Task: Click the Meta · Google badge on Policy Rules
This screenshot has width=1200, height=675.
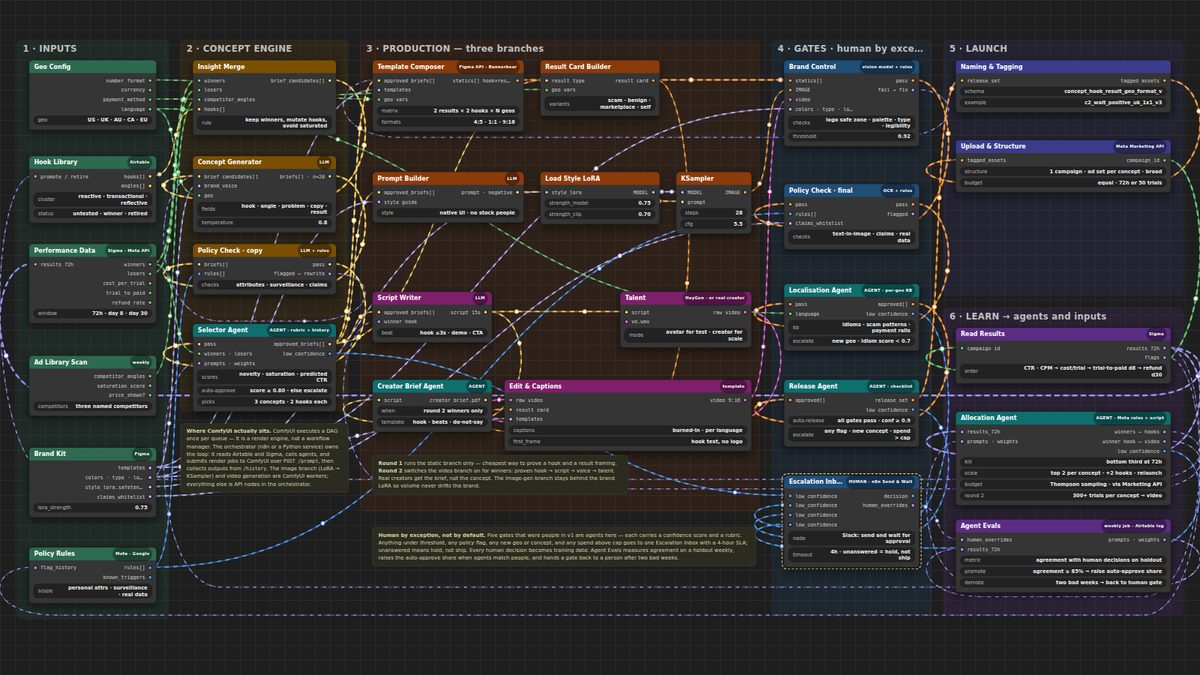Action: [133, 553]
